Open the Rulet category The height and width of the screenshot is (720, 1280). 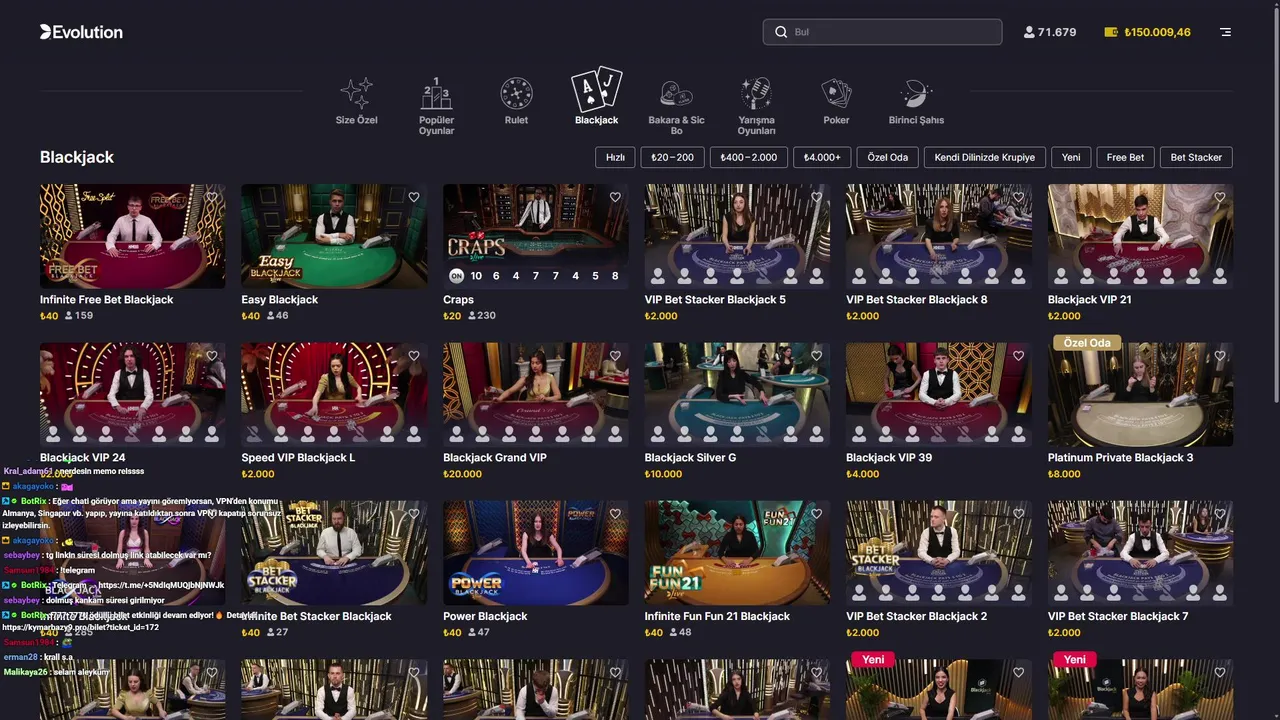[516, 101]
